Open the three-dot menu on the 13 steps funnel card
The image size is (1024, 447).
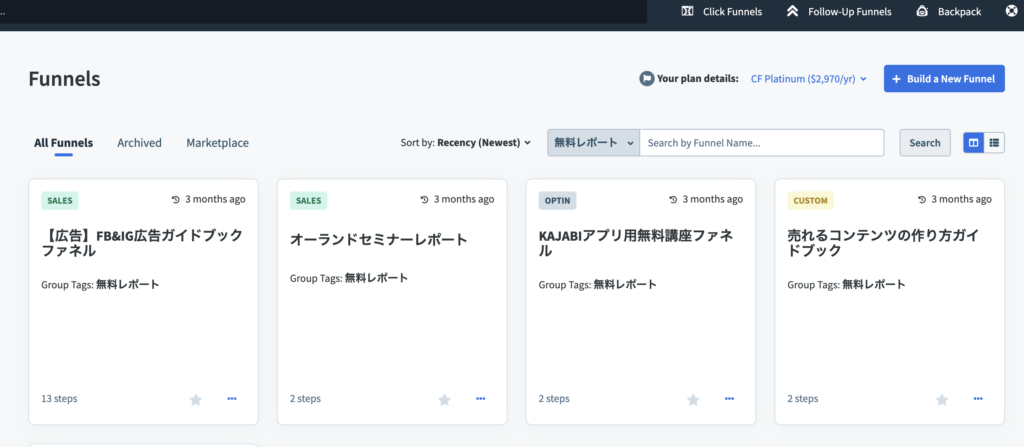[232, 399]
